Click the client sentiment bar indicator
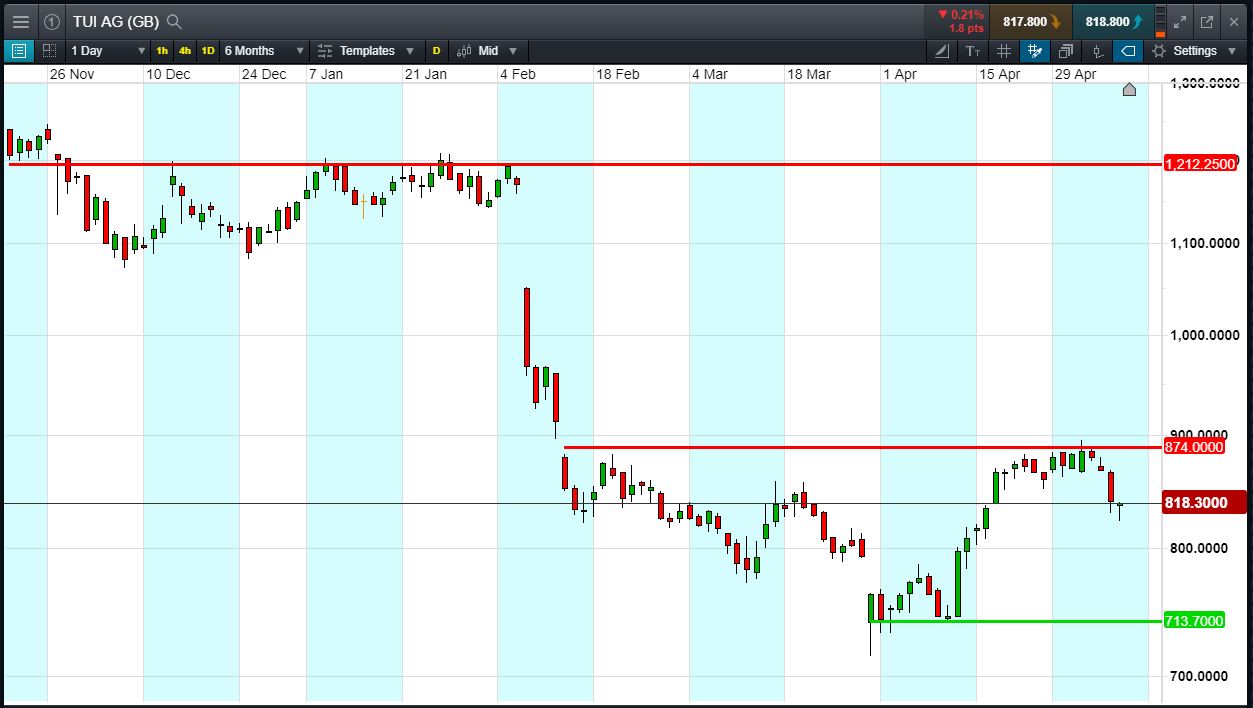The width and height of the screenshot is (1253, 708). [x=1160, y=21]
